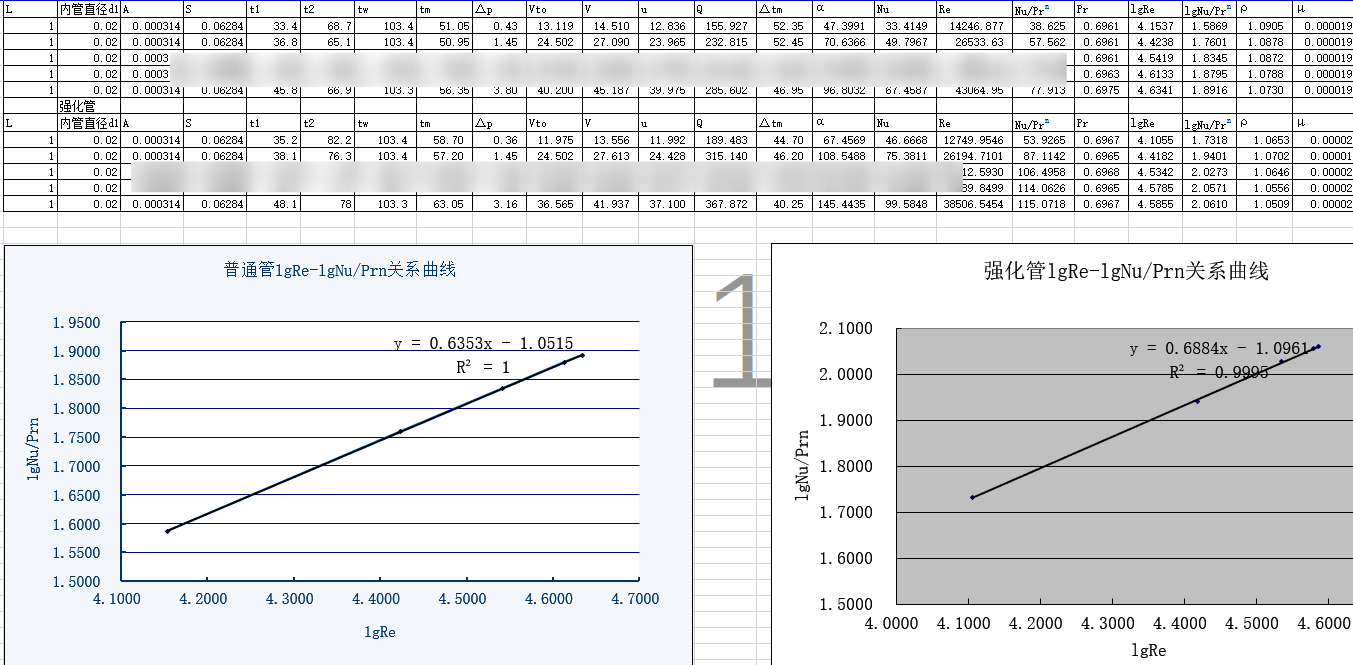This screenshot has width=1353, height=665.
Task: Click the 2.1000 vertical axis label
Action: pyautogui.click(x=845, y=329)
